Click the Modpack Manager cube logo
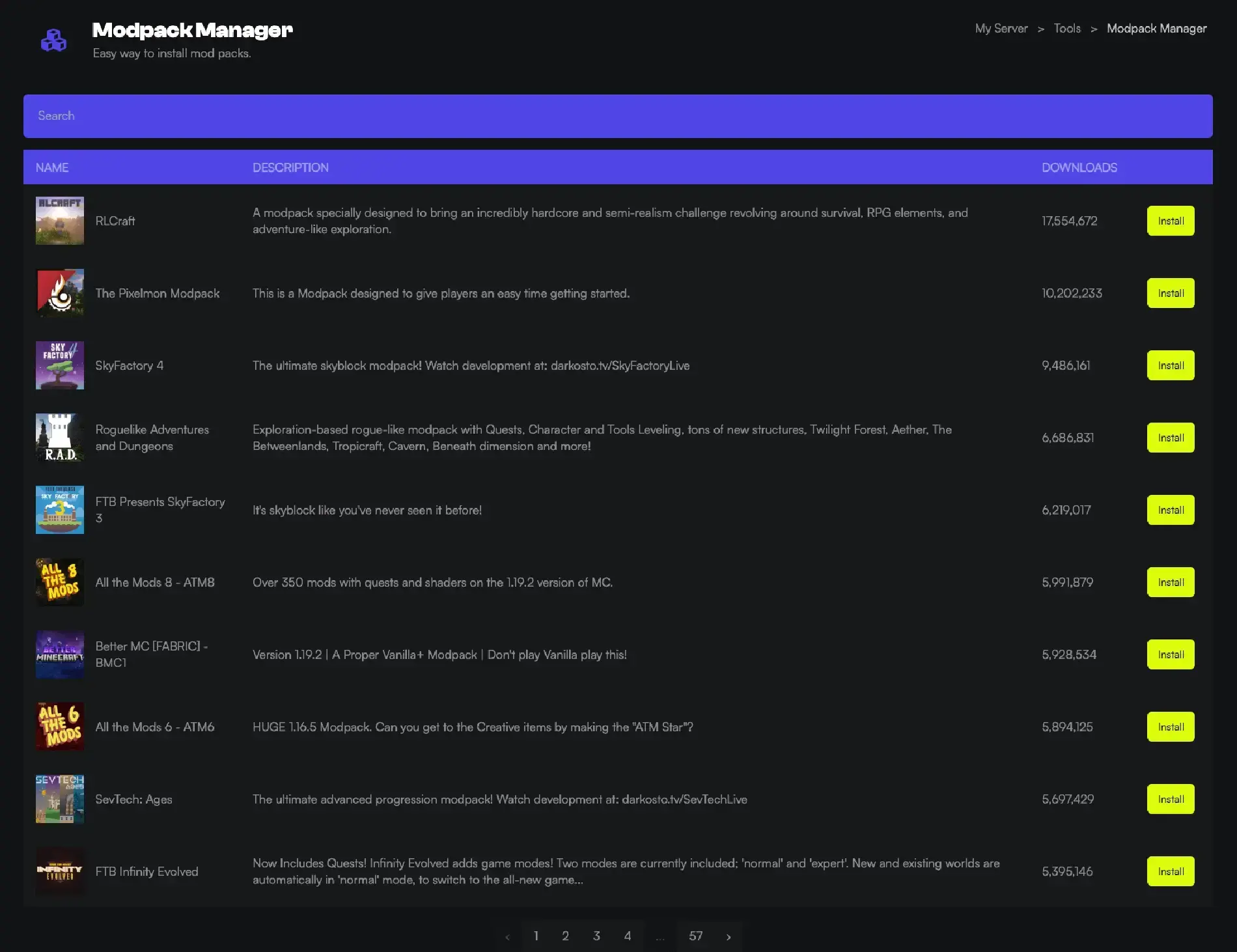The image size is (1237, 952). point(55,40)
